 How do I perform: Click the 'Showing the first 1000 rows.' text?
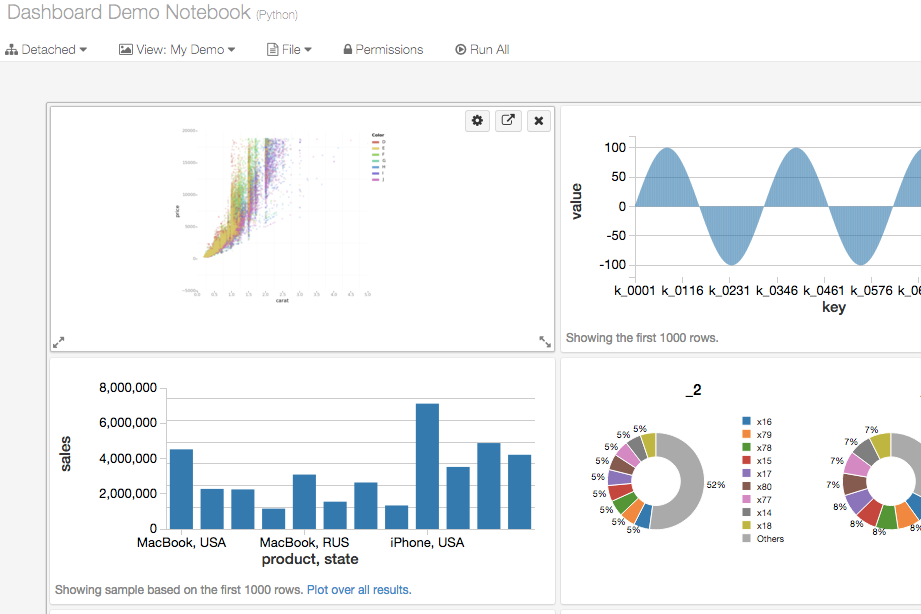[642, 338]
